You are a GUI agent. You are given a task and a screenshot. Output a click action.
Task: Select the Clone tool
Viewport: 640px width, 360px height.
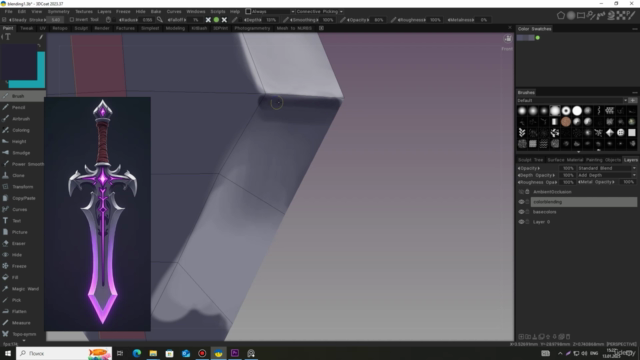pos(22,176)
